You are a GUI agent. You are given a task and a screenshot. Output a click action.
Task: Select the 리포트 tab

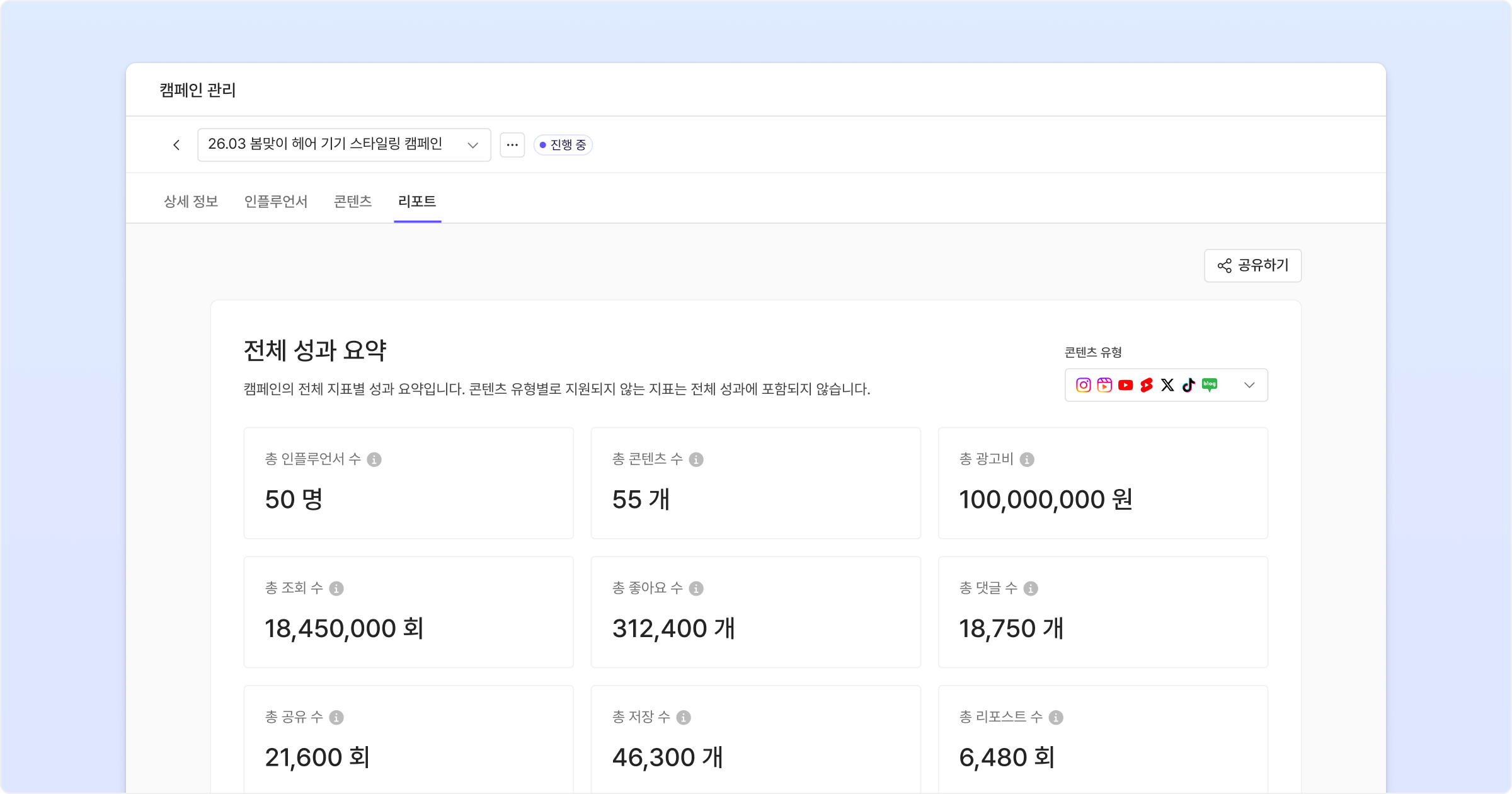417,202
